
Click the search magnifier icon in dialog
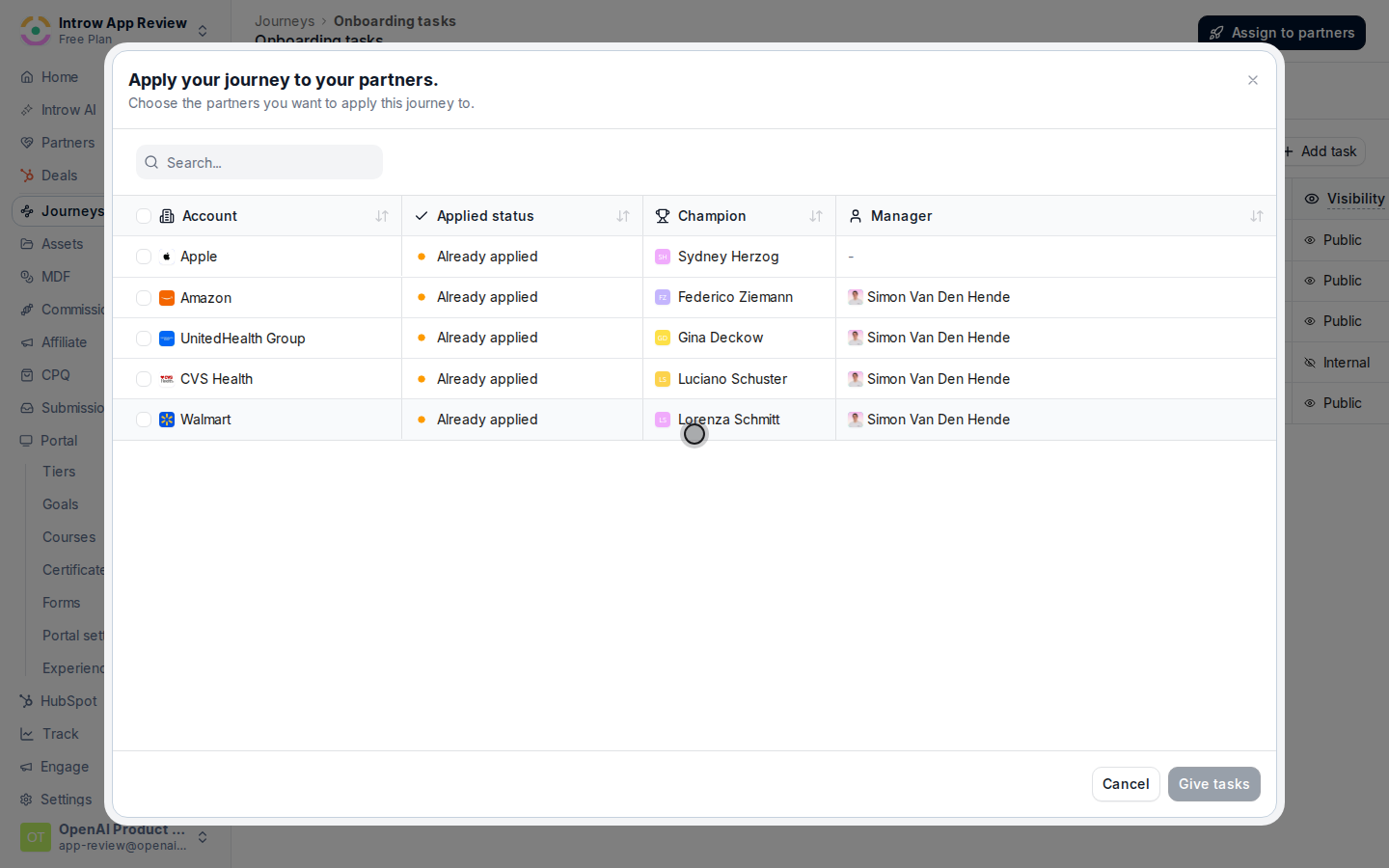[x=151, y=162]
